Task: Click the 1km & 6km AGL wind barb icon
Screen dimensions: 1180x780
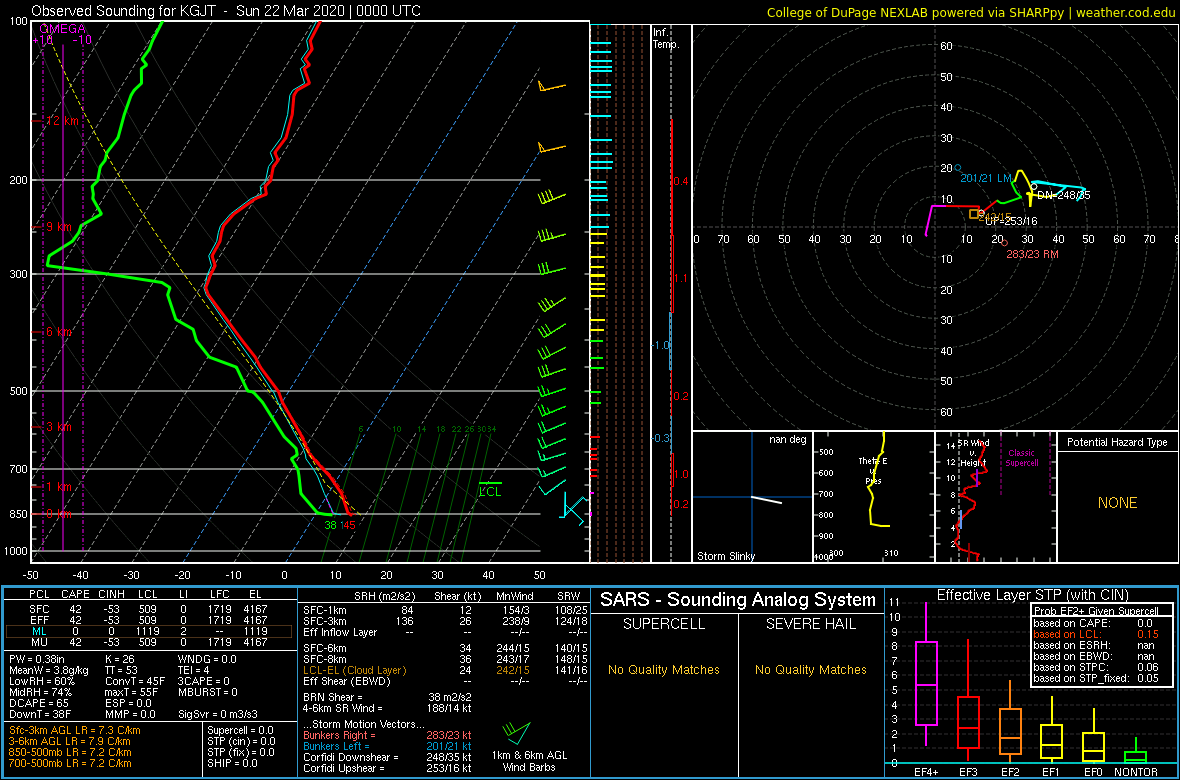Action: tap(516, 731)
